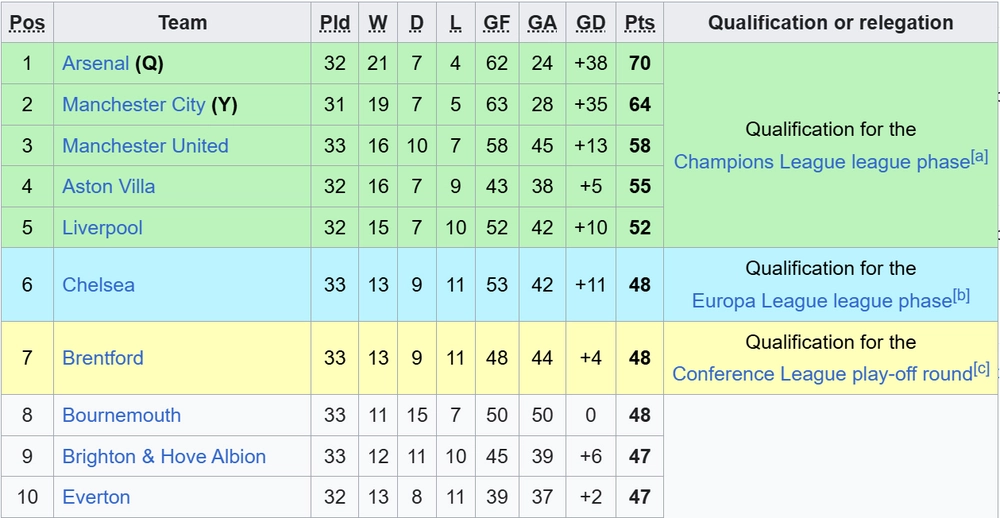The height and width of the screenshot is (518, 1000).
Task: Click the Liverpool team link
Action: [x=102, y=228]
